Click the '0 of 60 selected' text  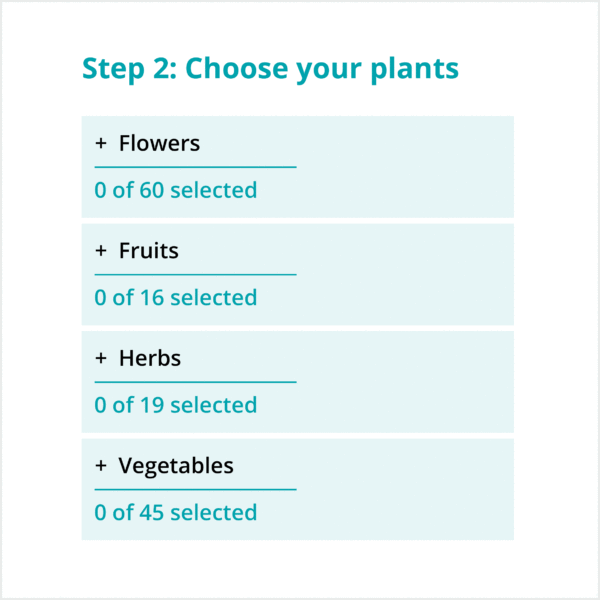tap(176, 190)
